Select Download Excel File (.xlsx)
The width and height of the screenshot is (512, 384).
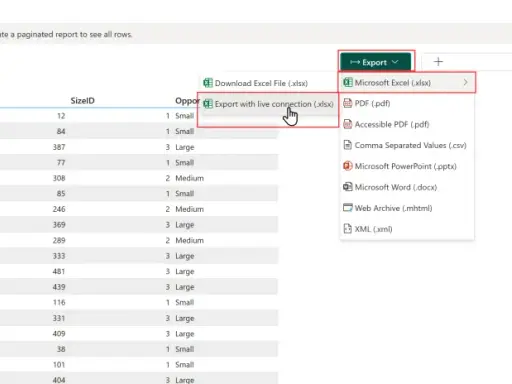coord(268,83)
